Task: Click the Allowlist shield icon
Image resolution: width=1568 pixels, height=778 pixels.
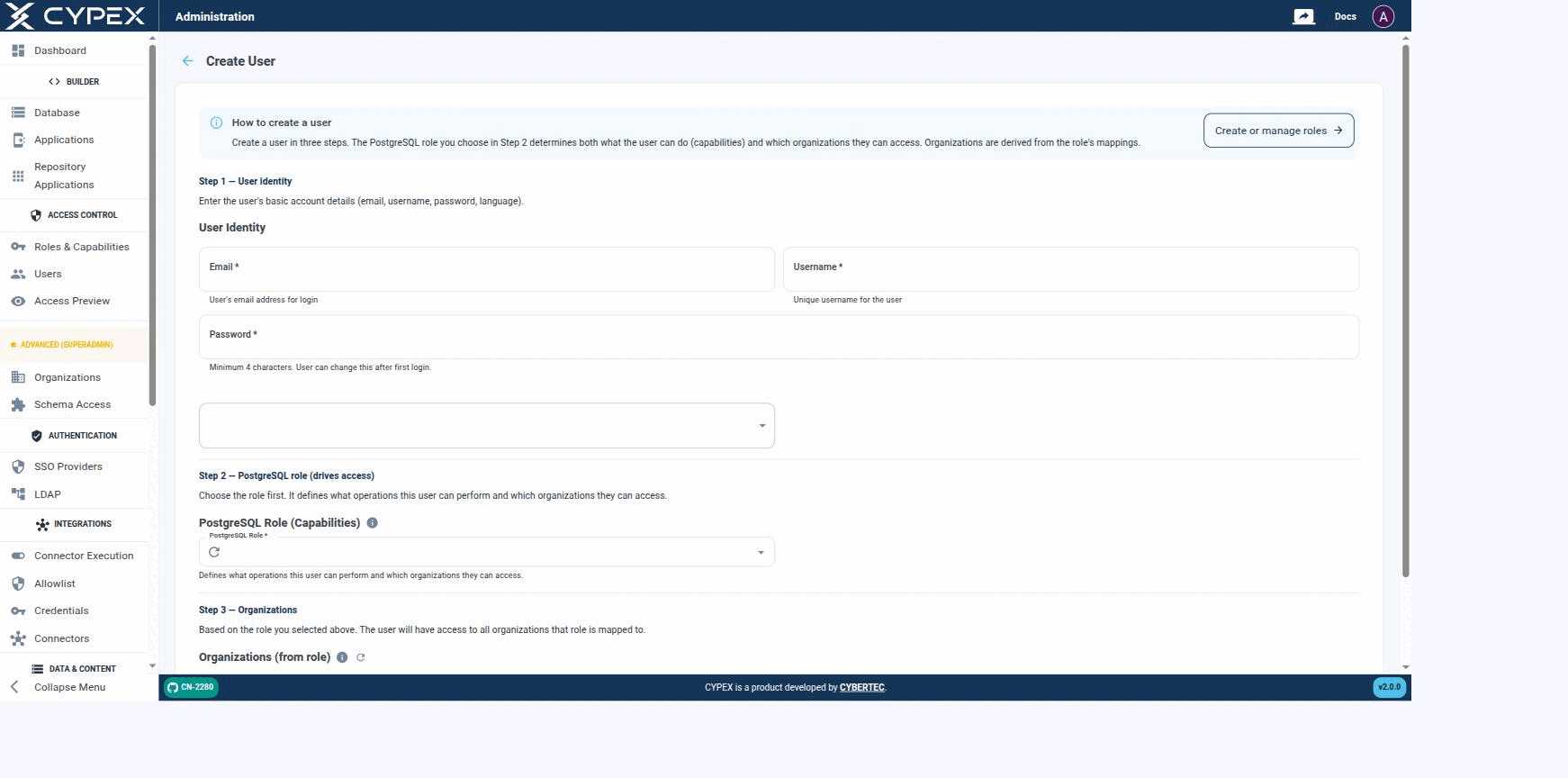Action: 18,583
